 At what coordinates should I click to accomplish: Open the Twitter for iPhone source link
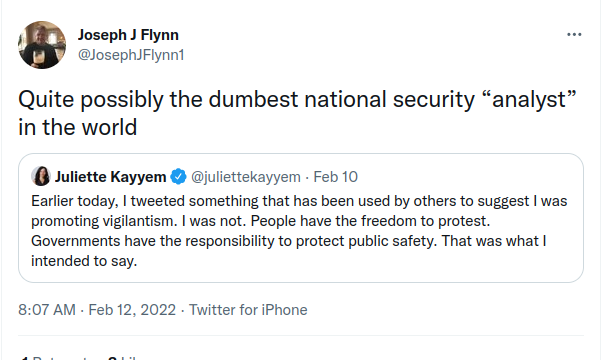point(248,310)
